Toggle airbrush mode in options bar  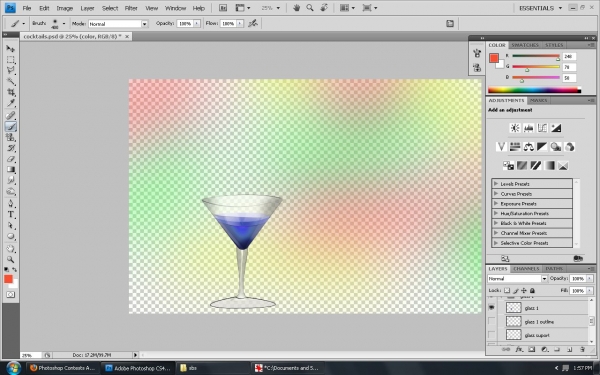[x=253, y=23]
